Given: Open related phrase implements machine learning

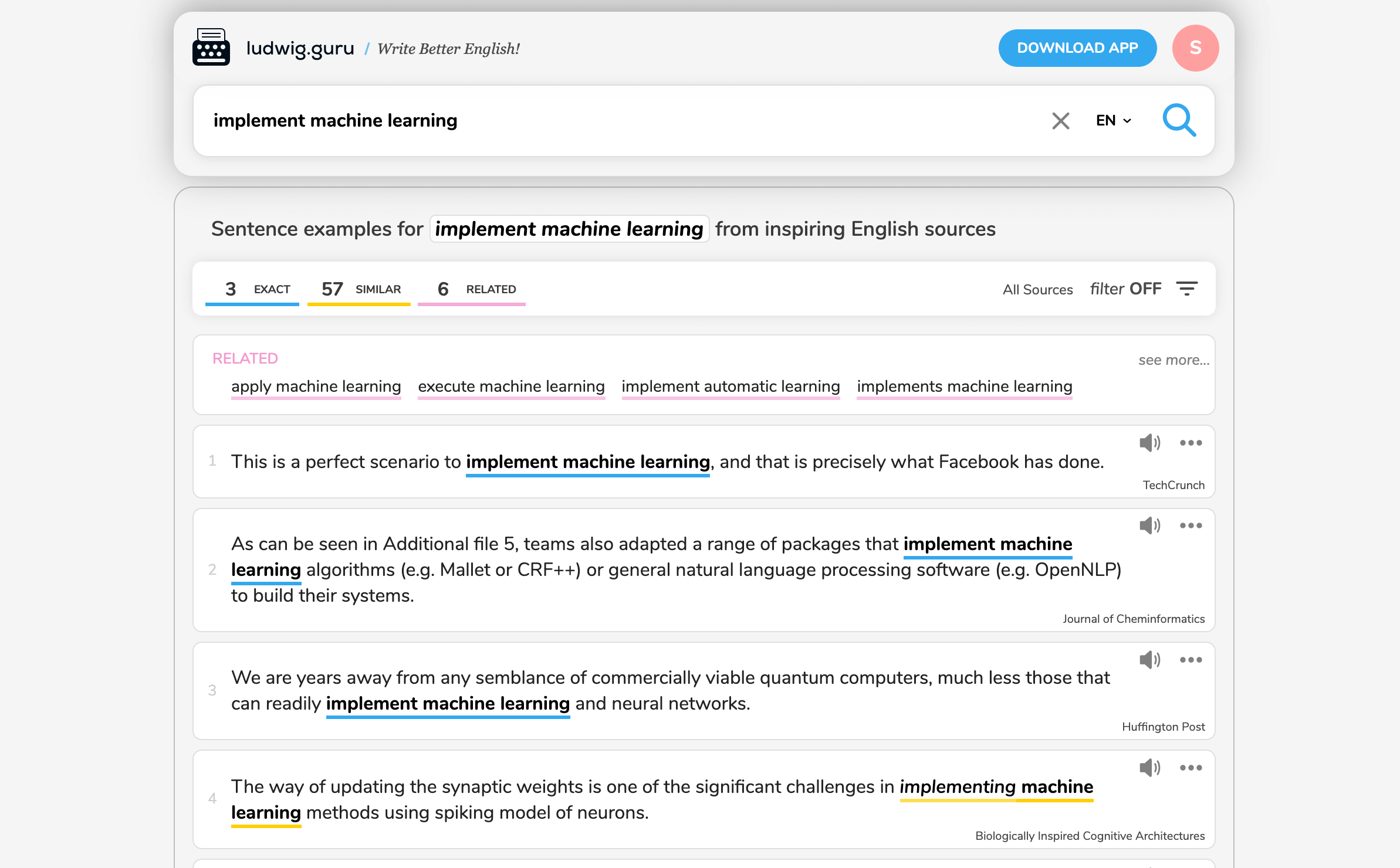Looking at the screenshot, I should (x=965, y=387).
